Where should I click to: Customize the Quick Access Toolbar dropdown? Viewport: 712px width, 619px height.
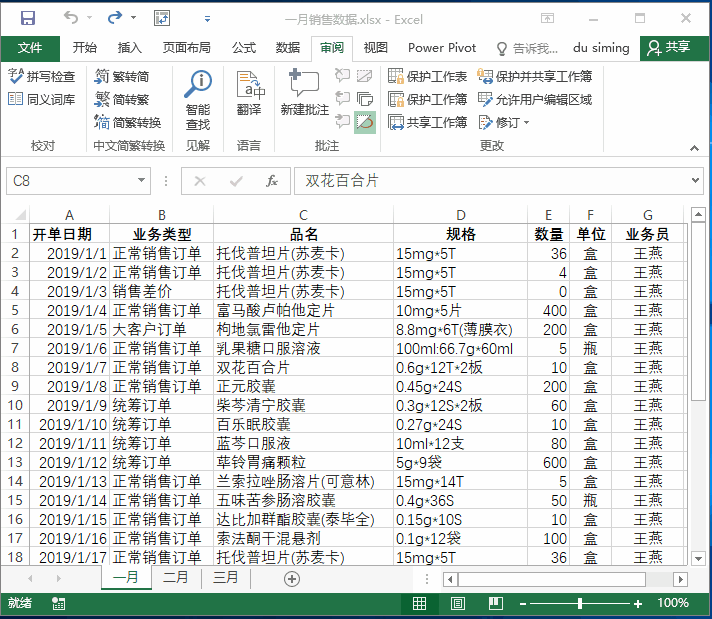coord(207,19)
